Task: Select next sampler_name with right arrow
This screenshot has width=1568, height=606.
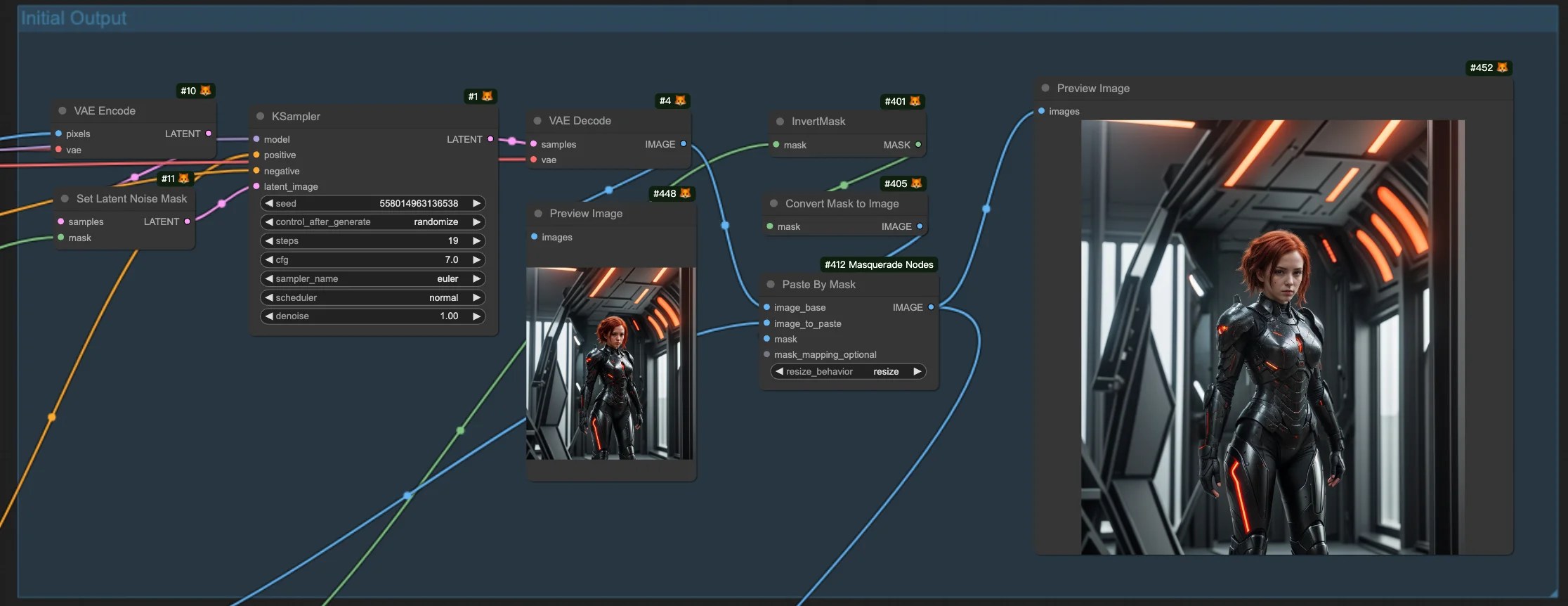Action: click(x=476, y=278)
